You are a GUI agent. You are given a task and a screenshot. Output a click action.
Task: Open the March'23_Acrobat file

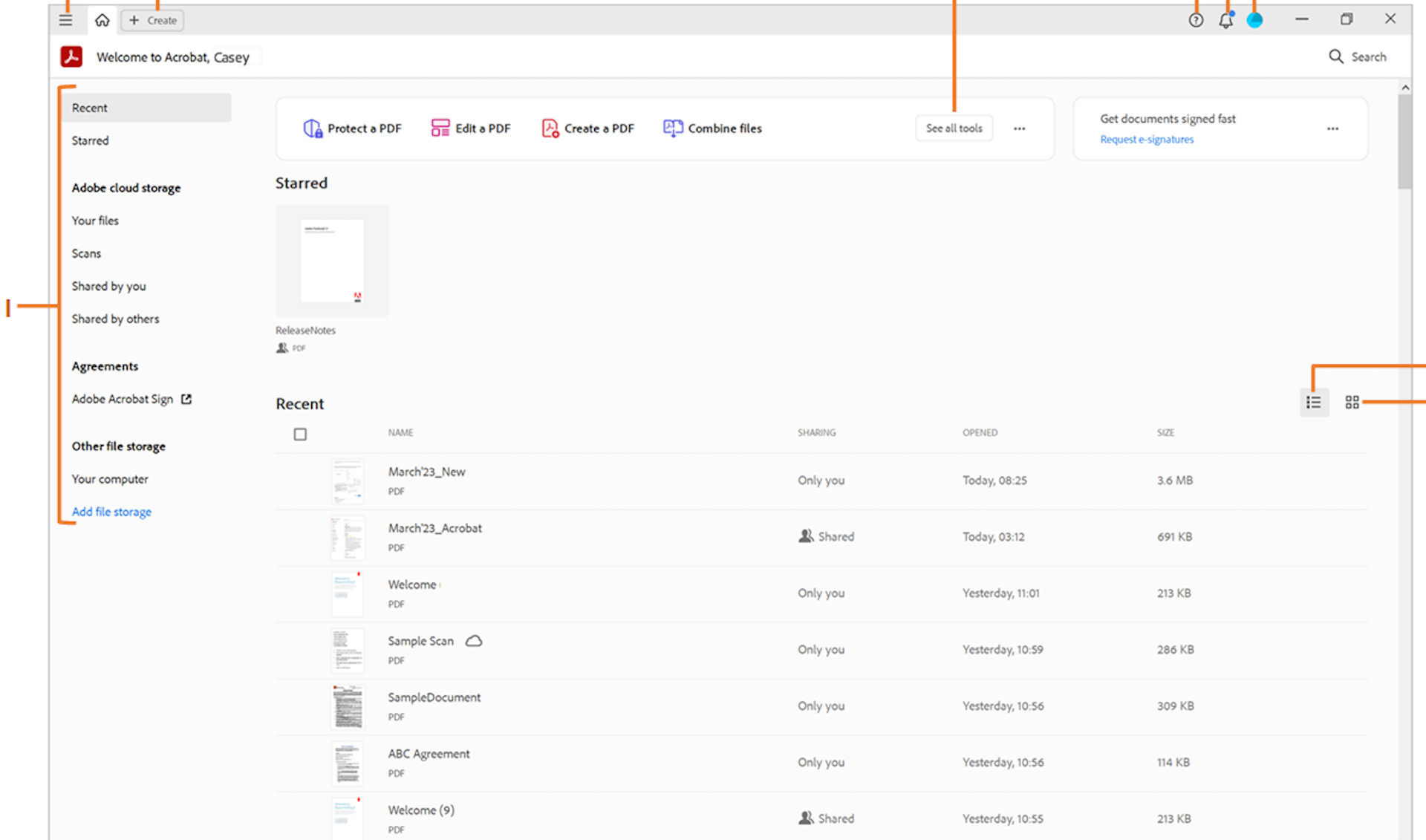pyautogui.click(x=434, y=528)
